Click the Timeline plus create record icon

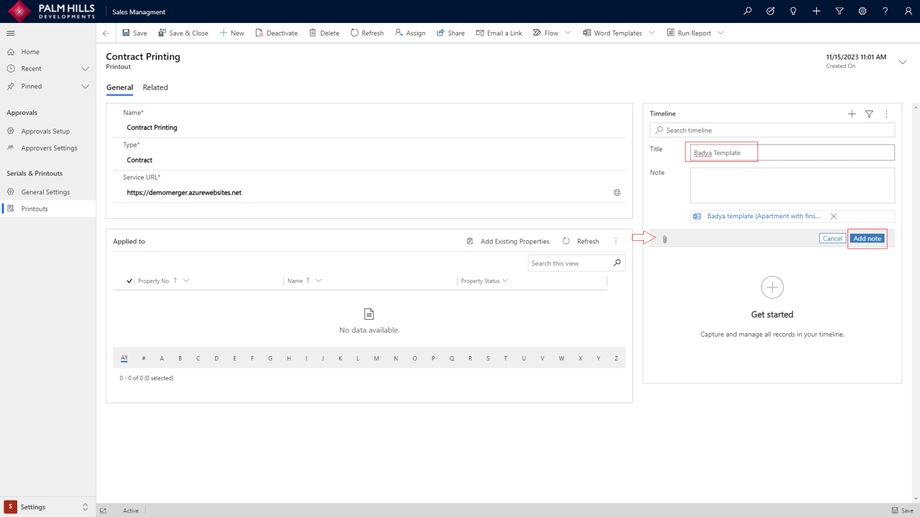pos(851,114)
